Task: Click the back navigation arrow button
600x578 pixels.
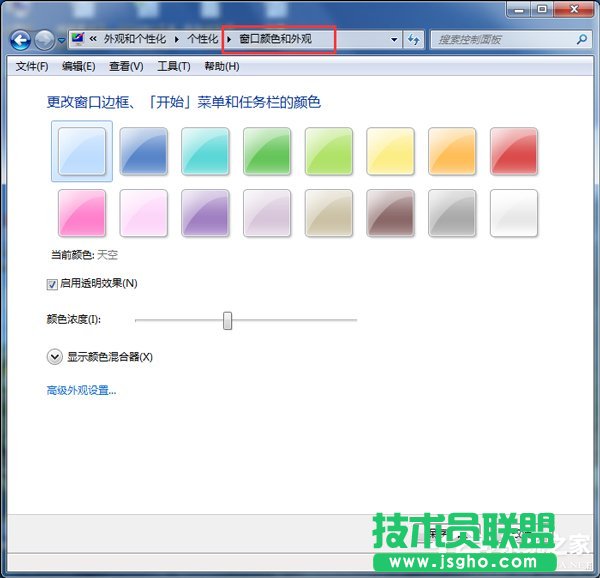Action: point(20,40)
